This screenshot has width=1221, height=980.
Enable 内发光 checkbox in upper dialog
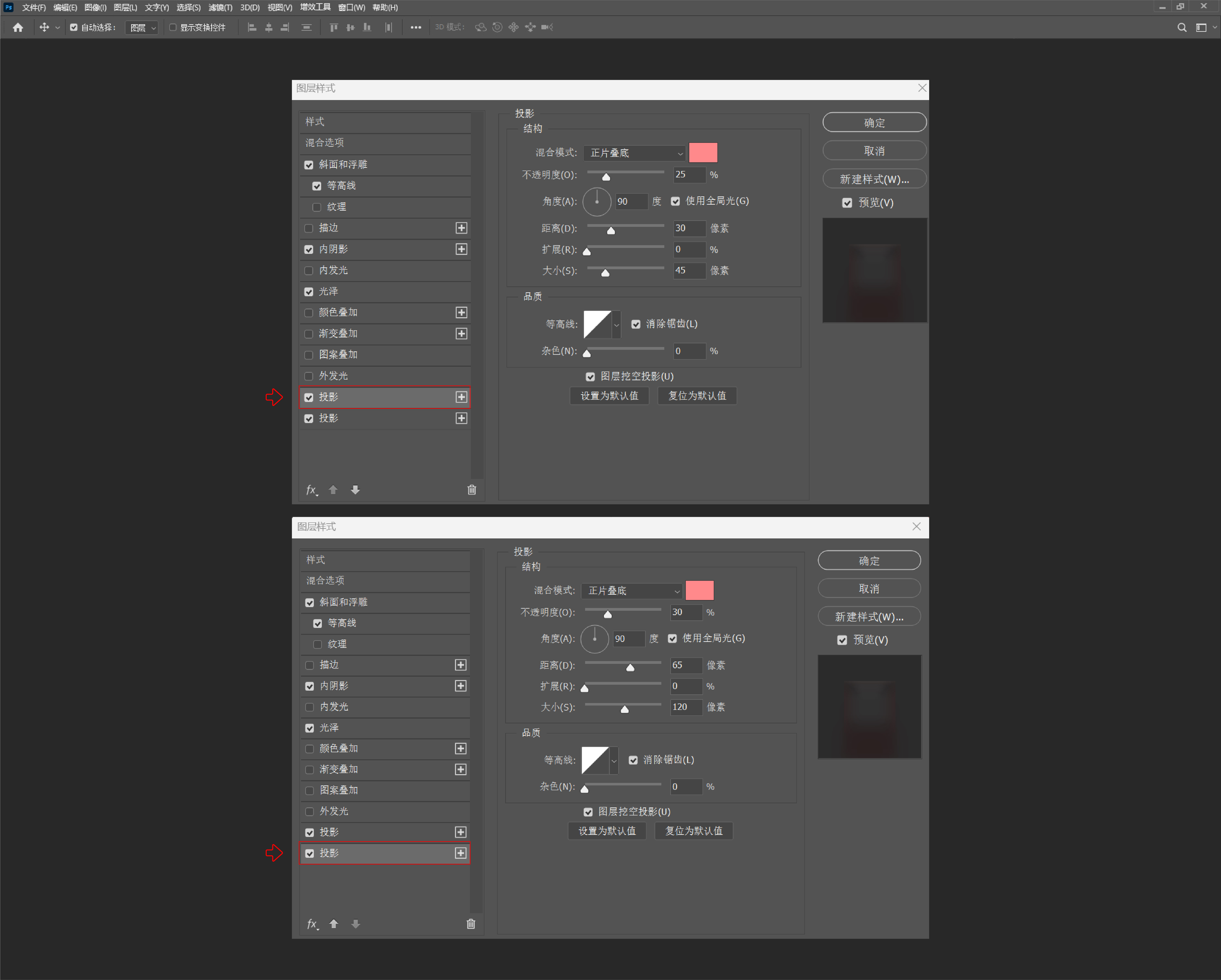[x=309, y=271]
